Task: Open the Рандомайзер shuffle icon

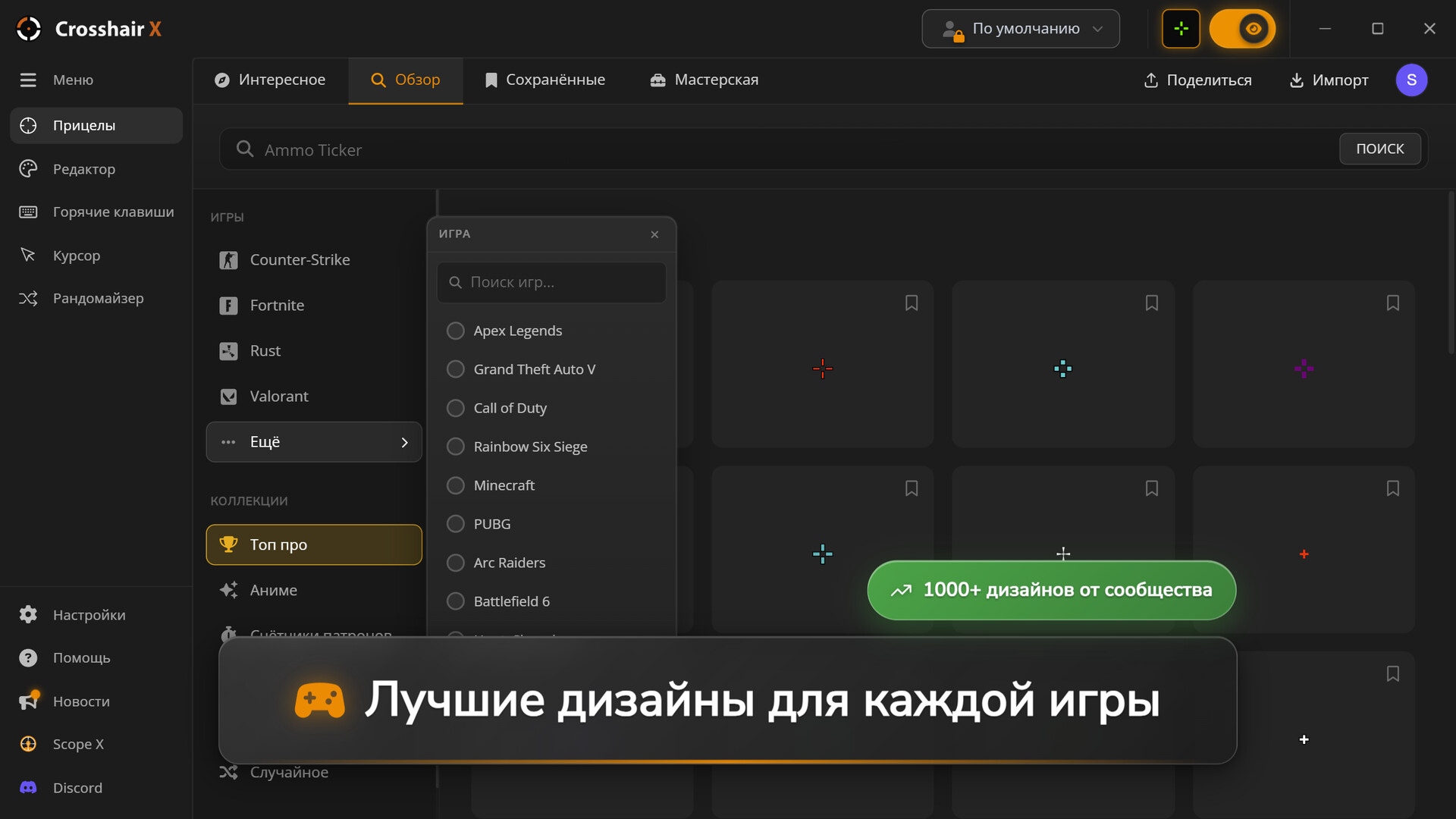Action: 28,298
